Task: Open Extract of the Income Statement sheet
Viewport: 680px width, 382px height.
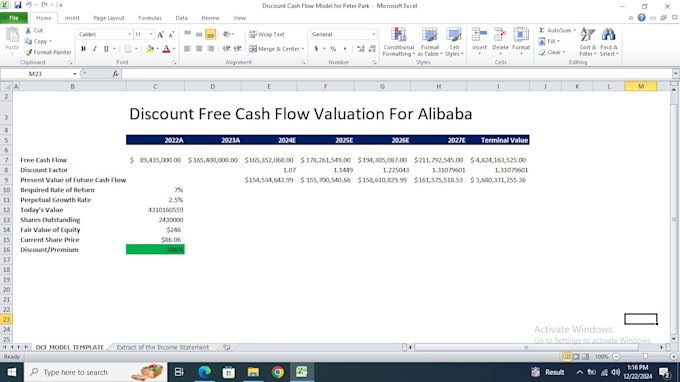Action: pyautogui.click(x=163, y=347)
